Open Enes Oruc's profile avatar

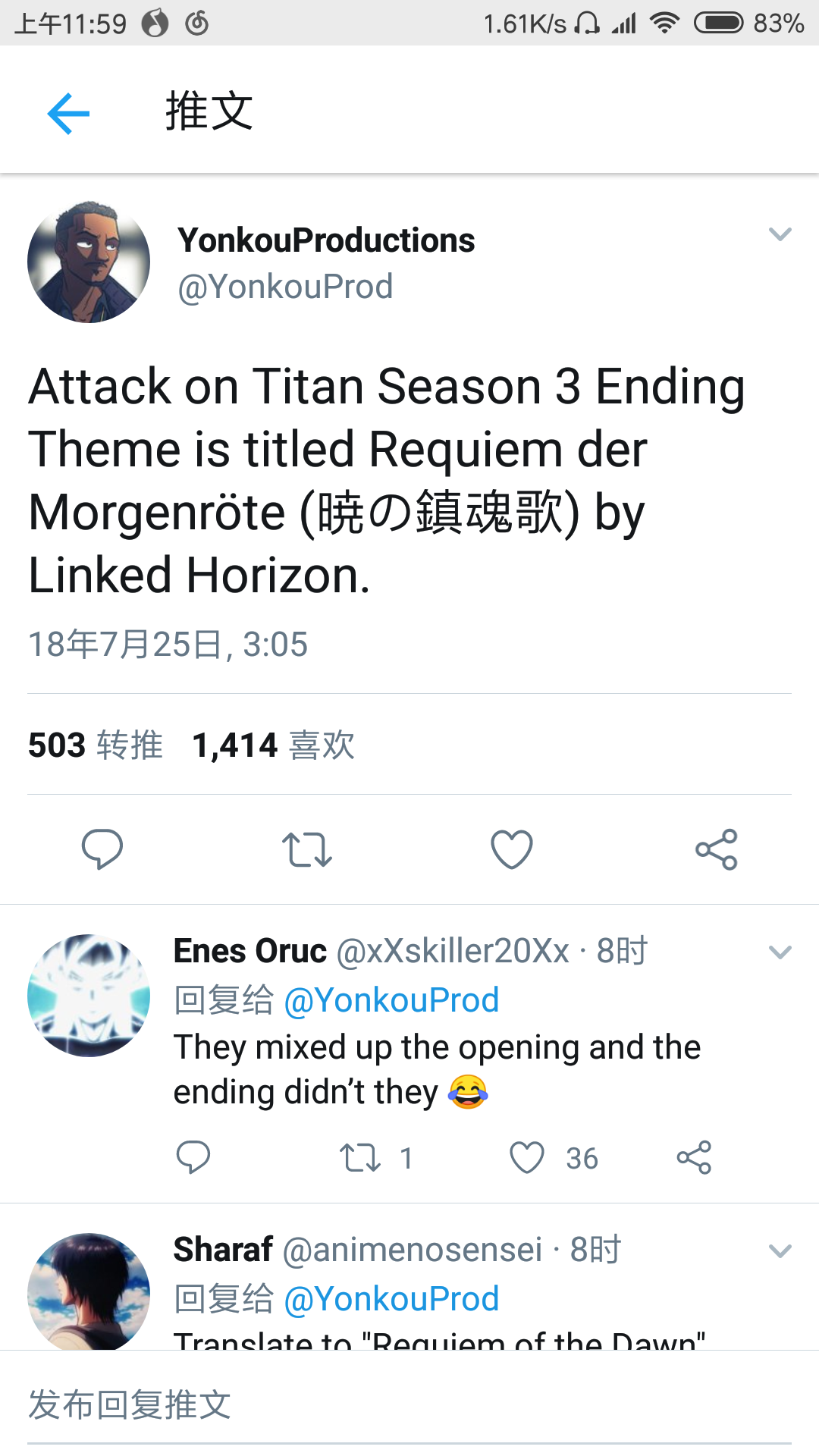tap(89, 995)
